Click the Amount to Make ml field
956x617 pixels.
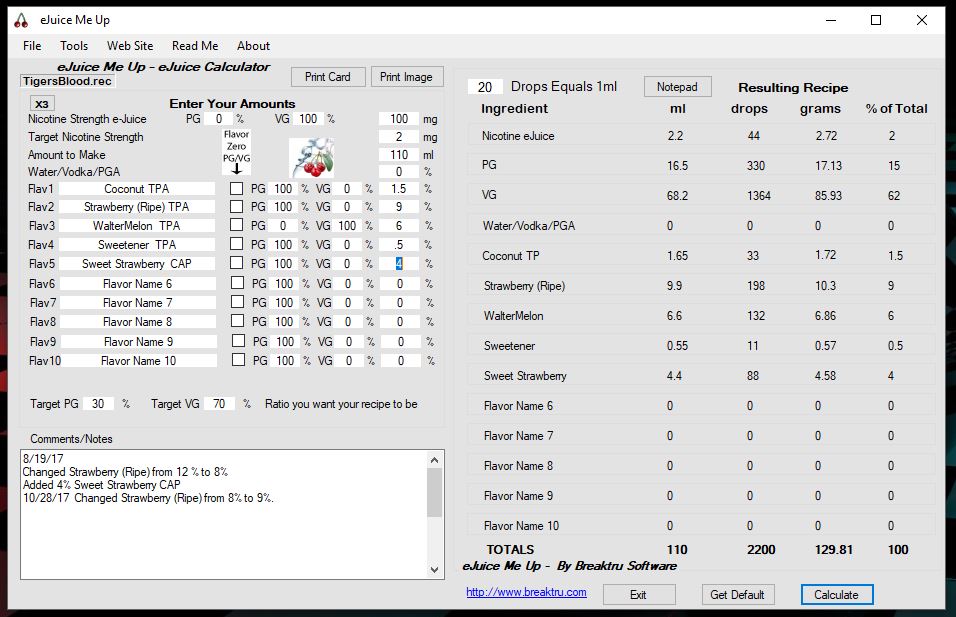pyautogui.click(x=399, y=155)
